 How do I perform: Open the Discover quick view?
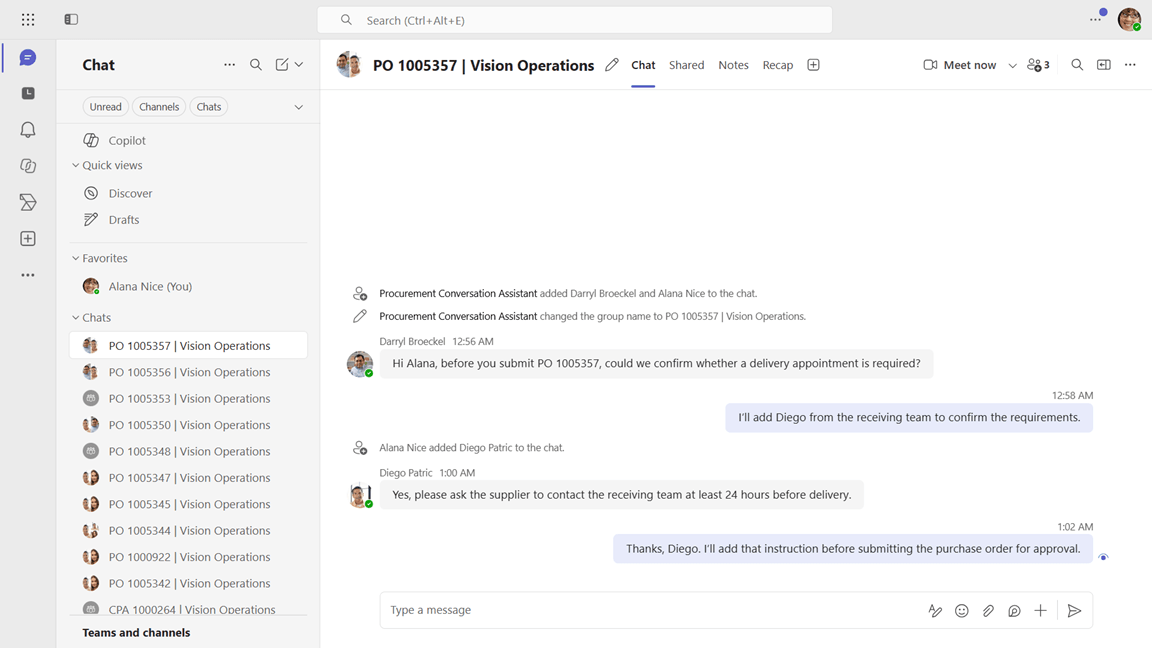pyautogui.click(x=188, y=193)
